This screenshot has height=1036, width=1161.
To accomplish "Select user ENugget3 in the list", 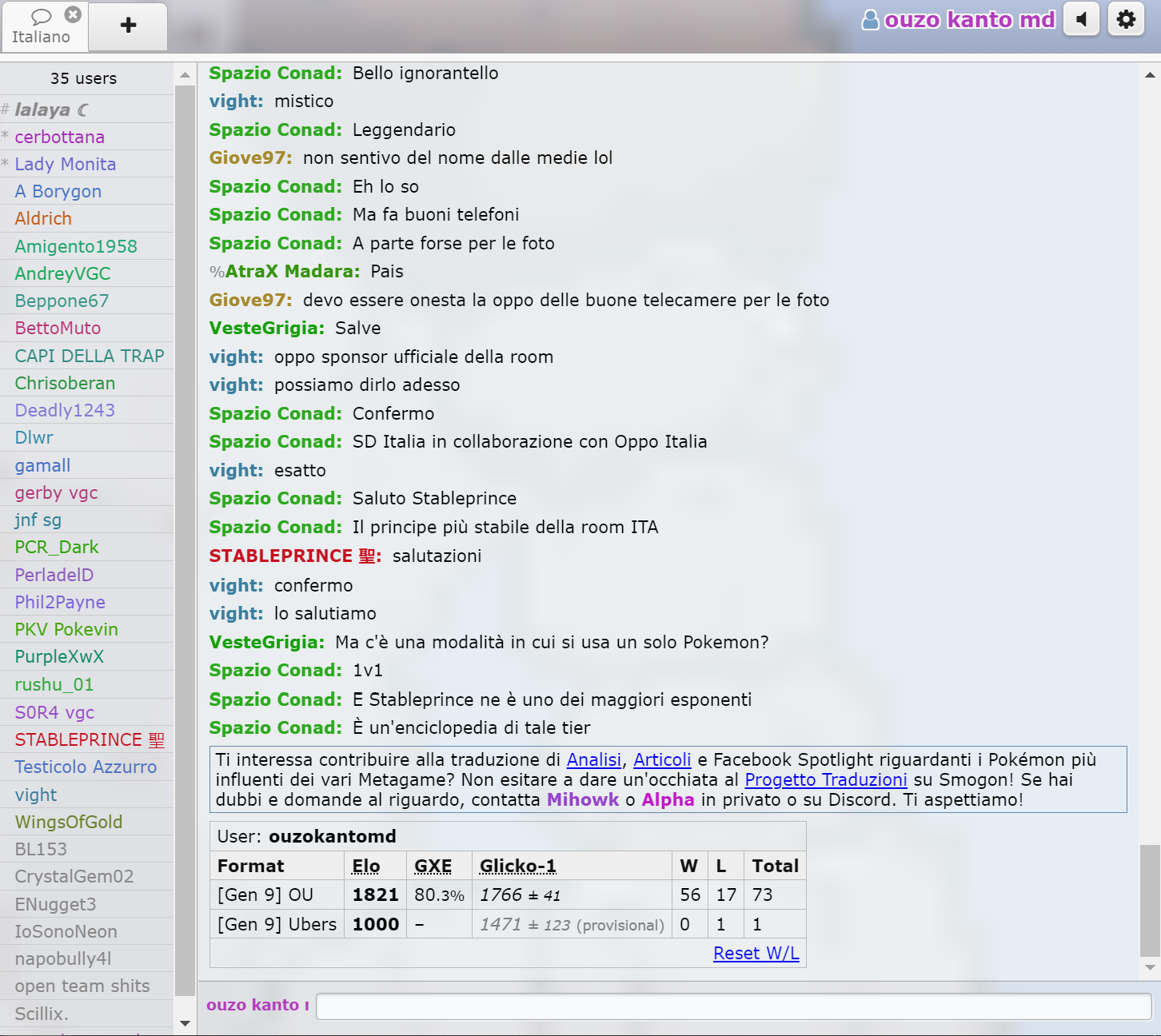I will click(86, 904).
